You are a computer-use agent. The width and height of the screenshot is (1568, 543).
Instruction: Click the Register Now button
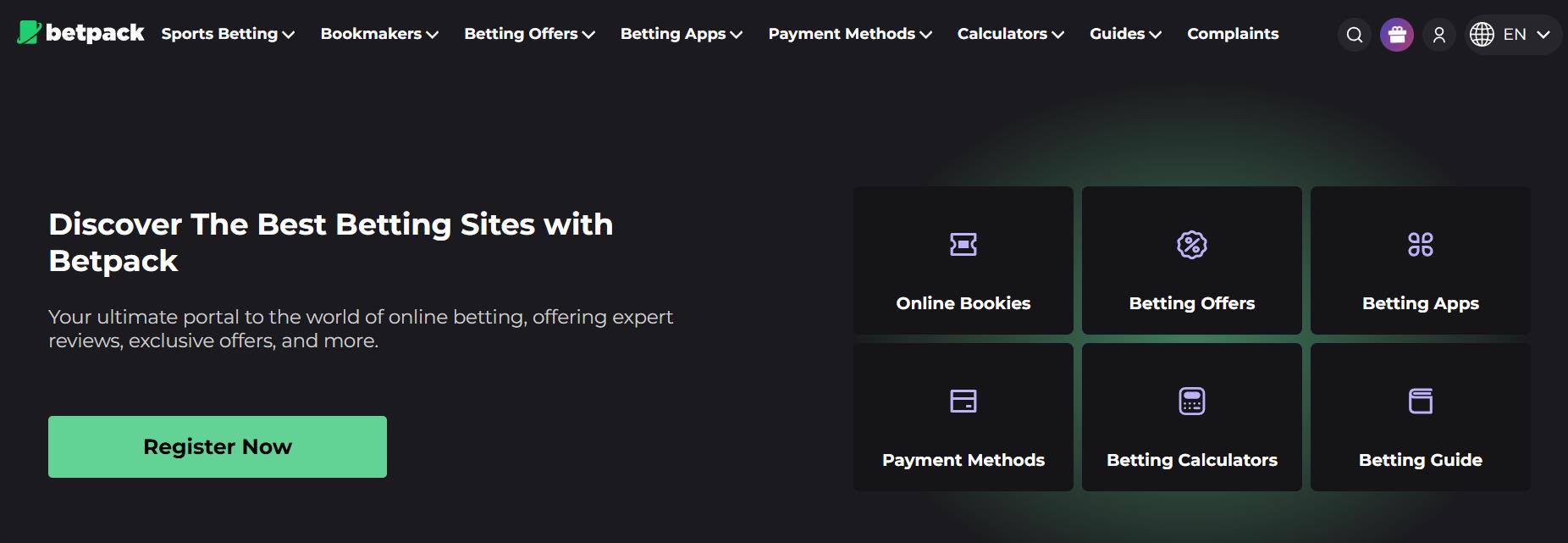(x=218, y=446)
